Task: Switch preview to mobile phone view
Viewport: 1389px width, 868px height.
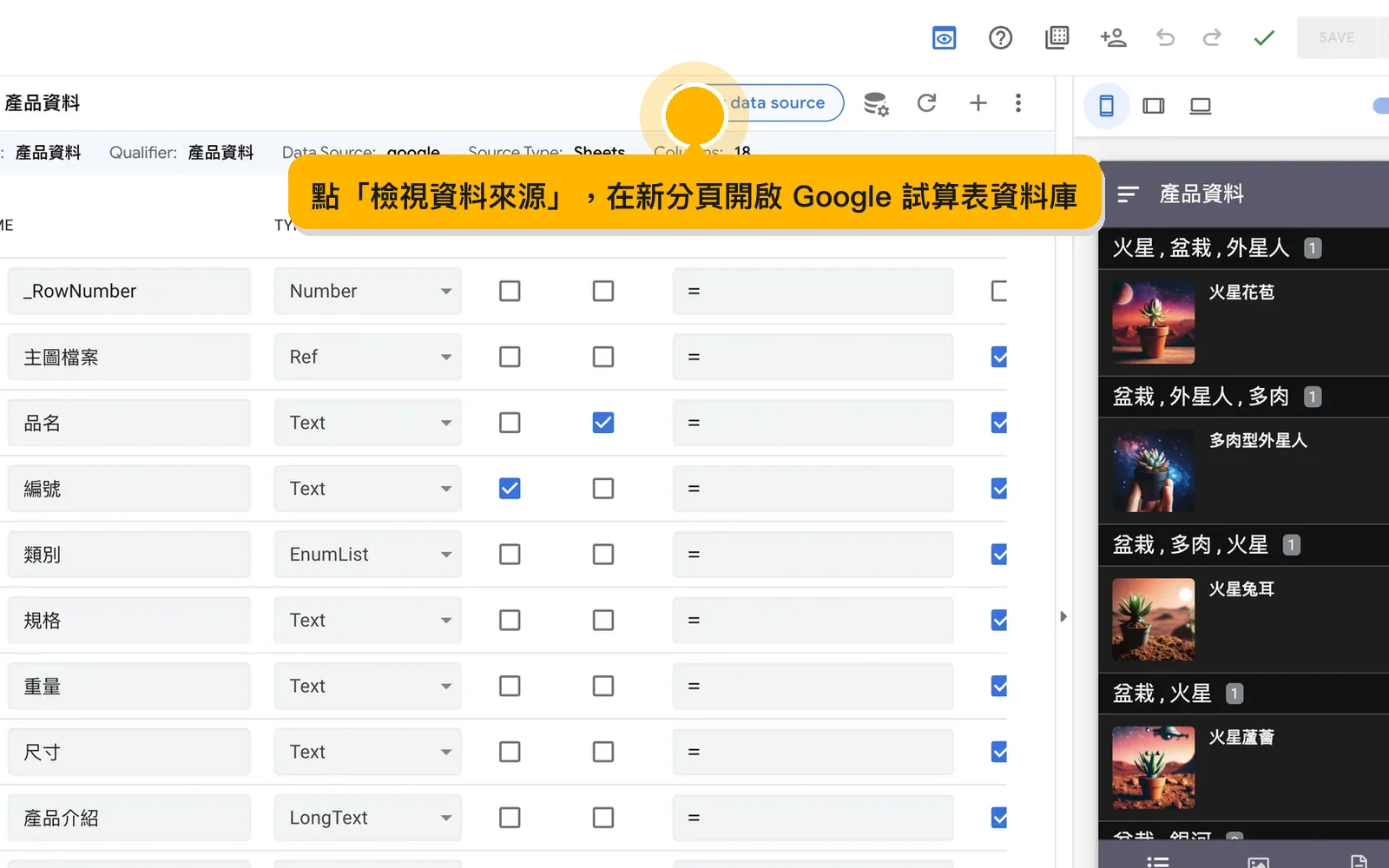Action: 1106,106
